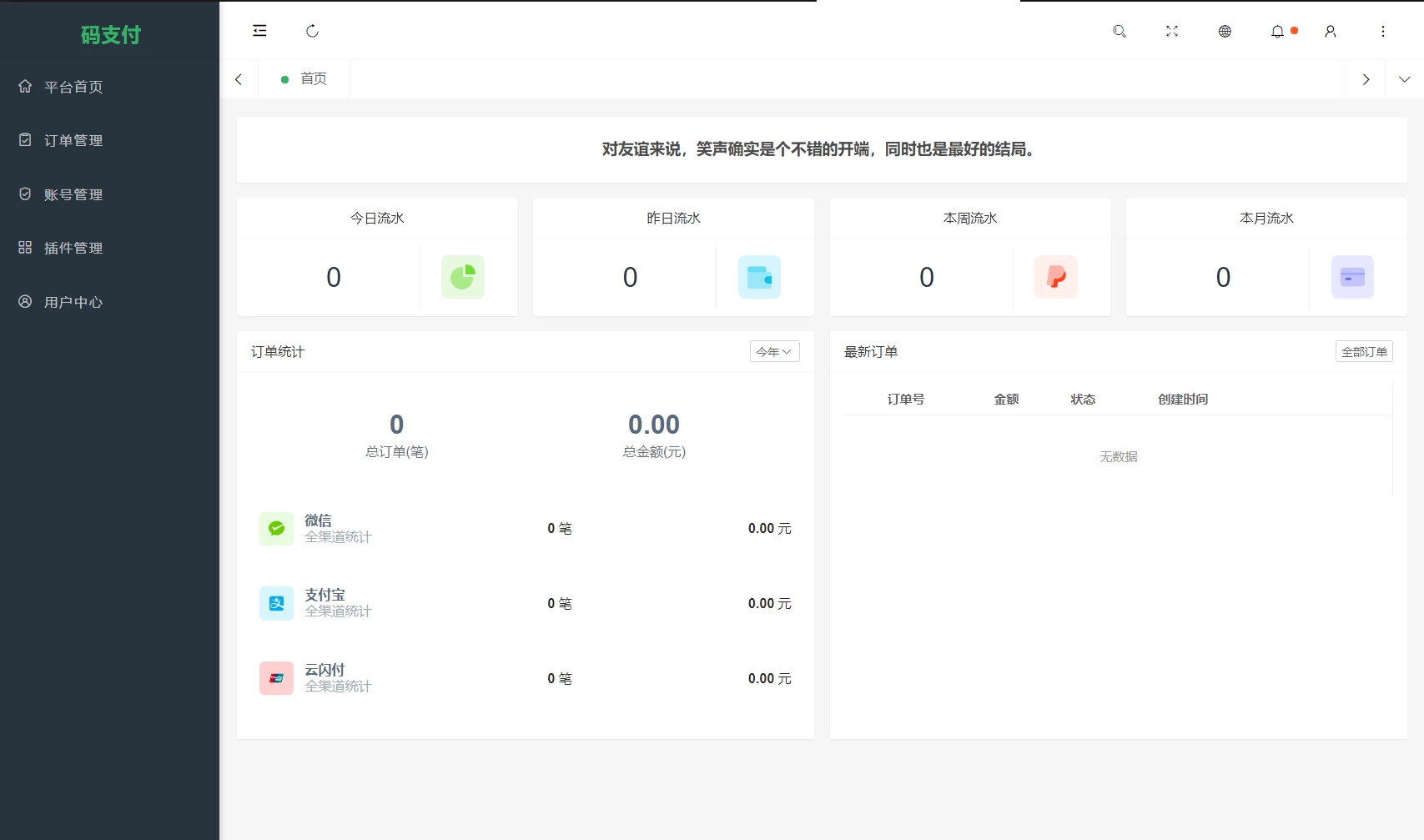
Task: Refresh the page using the reload icon
Action: 313,31
